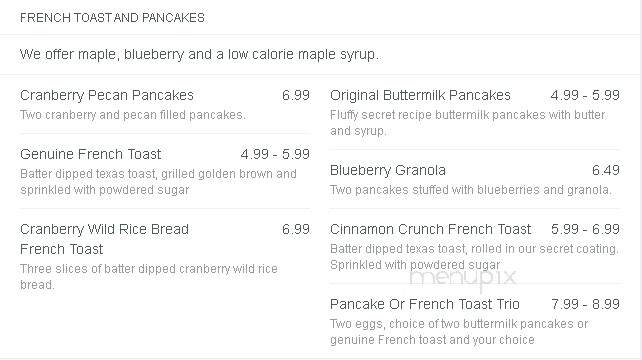Viewport: 642px width, 360px height.
Task: Click the French Toast and Pancakes section header
Action: [x=112, y=18]
